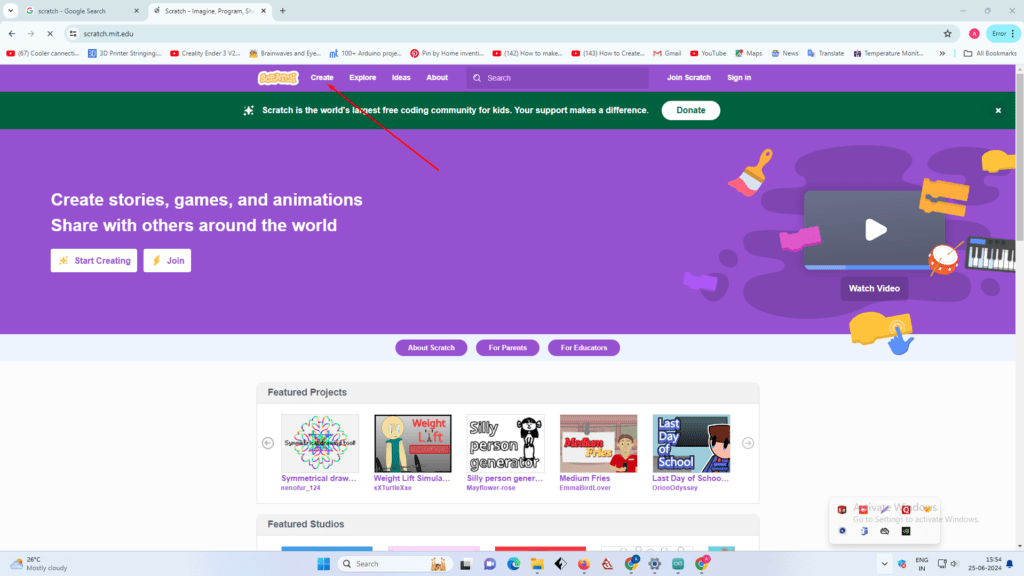Image resolution: width=1024 pixels, height=576 pixels.
Task: Click Watch Video button
Action: (874, 288)
